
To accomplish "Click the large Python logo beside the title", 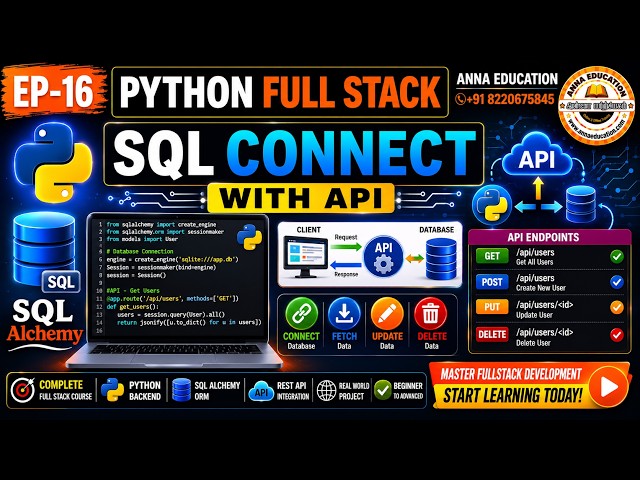I will tap(53, 162).
